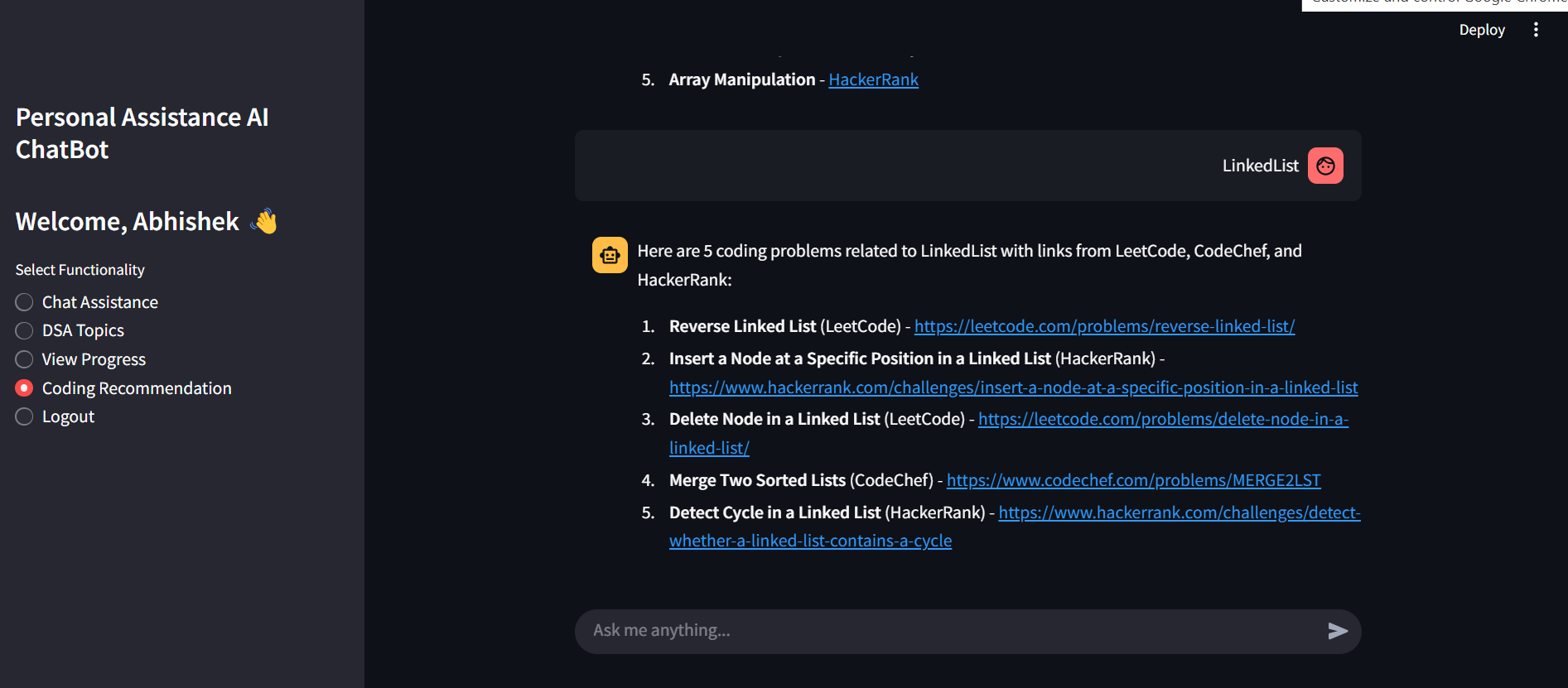The image size is (1568, 688).
Task: Select the Coding Recommendation radio button
Action: (25, 388)
